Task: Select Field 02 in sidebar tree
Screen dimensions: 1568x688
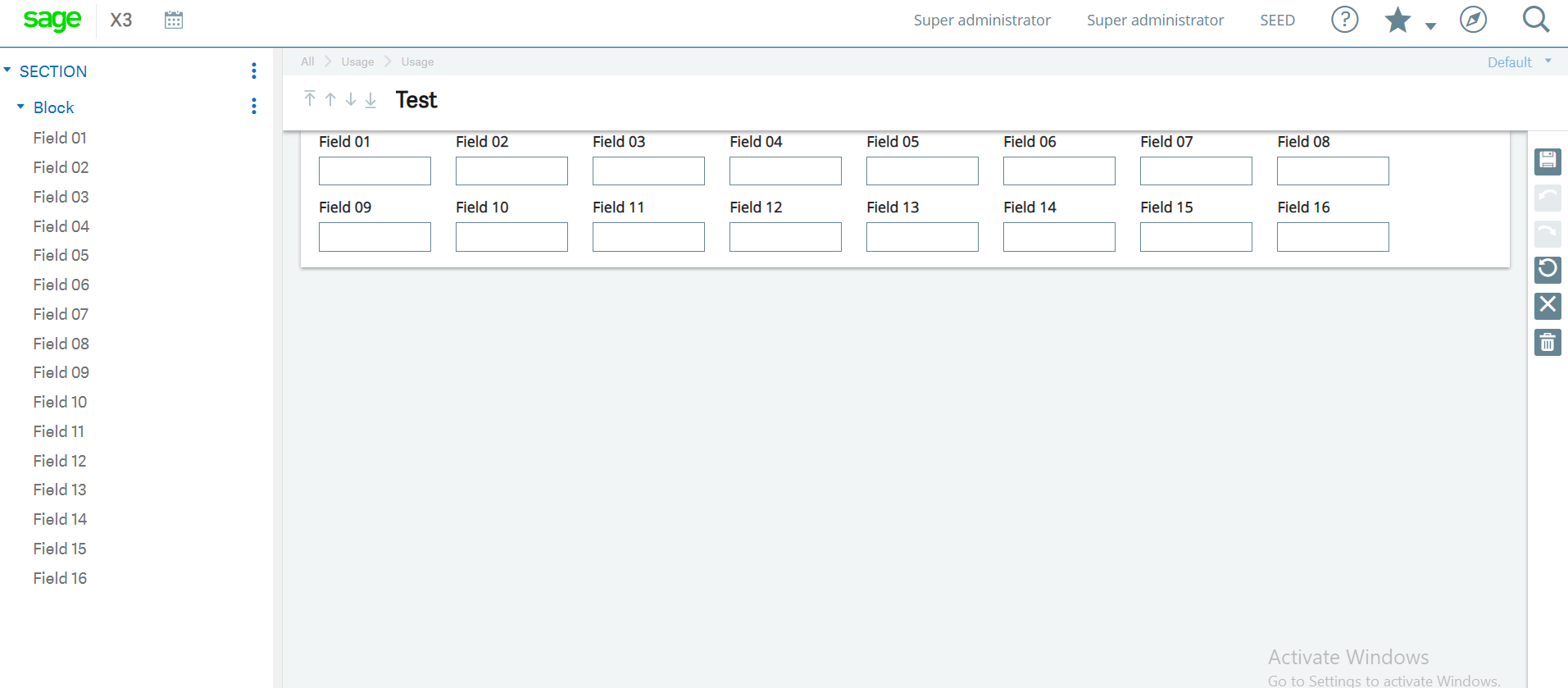Action: (61, 167)
